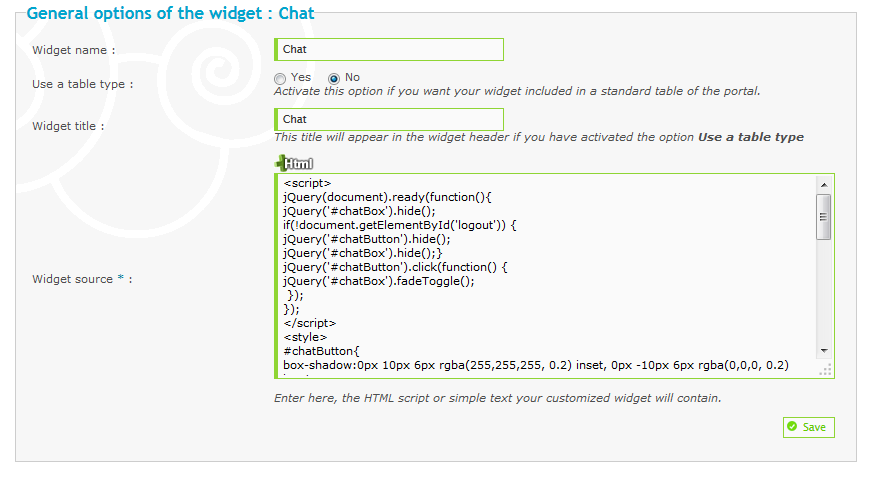Click the textarea resize grip corner
Image resolution: width=872 pixels, height=479 pixels.
[825, 370]
